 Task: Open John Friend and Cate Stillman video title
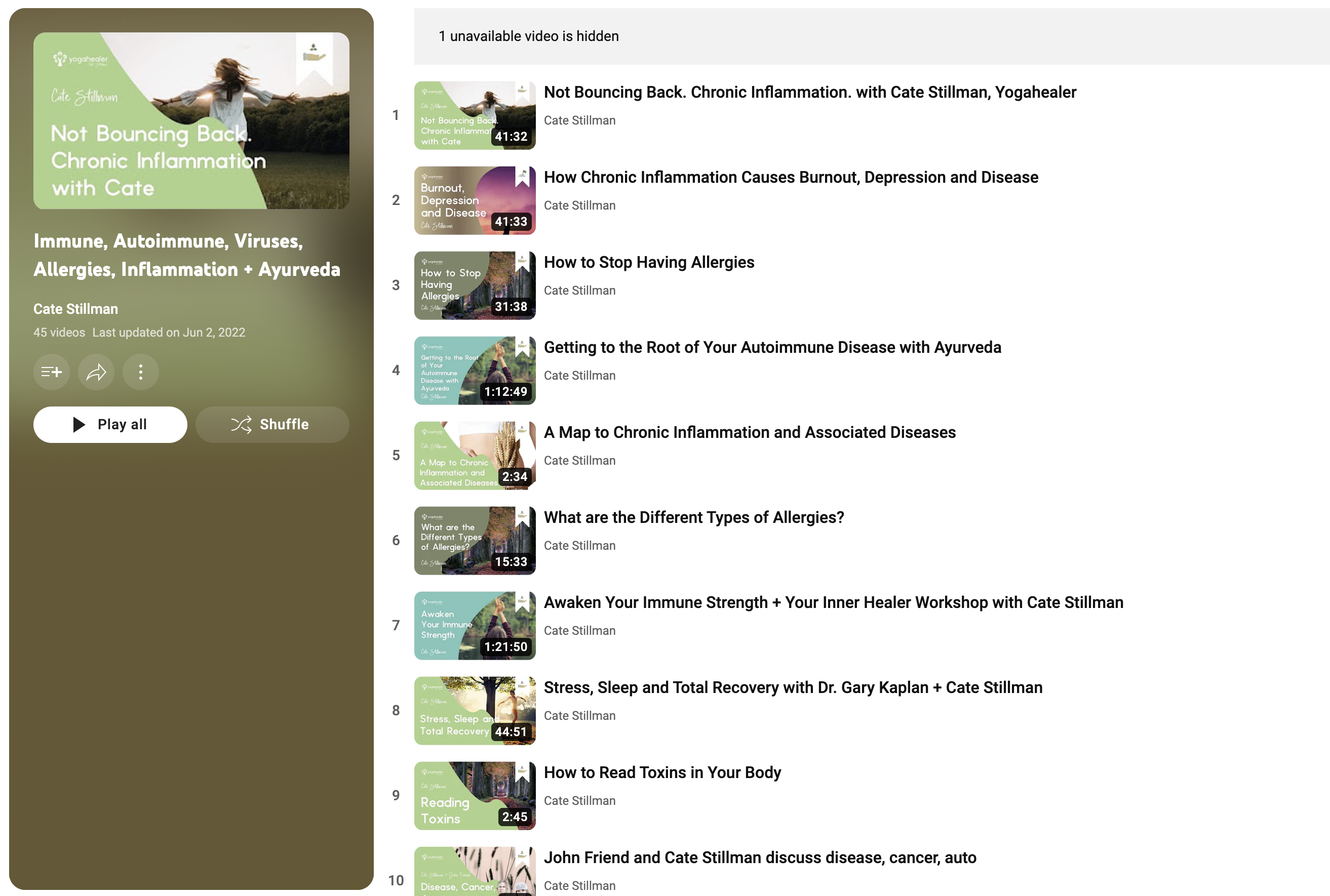(x=760, y=857)
